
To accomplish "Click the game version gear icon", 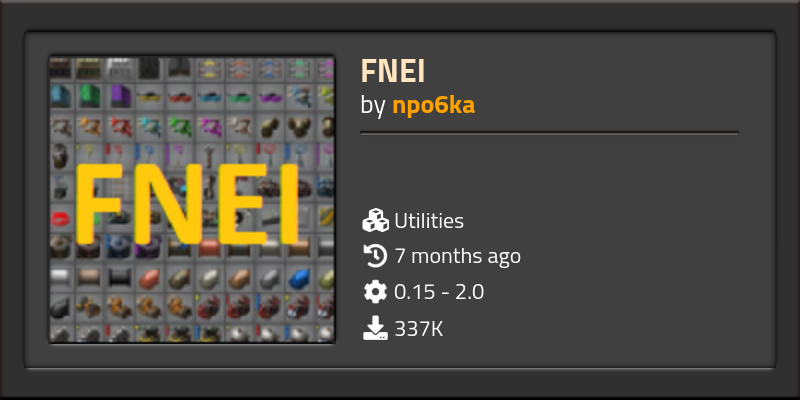I will [376, 292].
